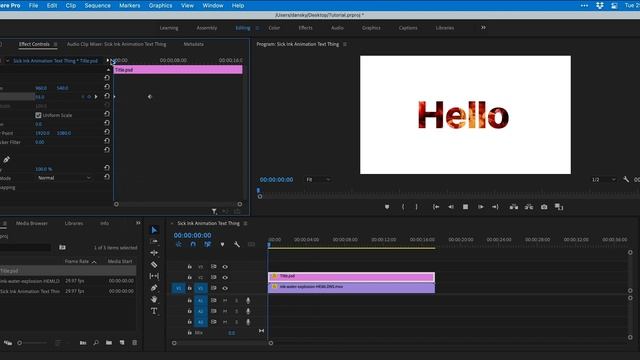Toggle V1 track output eye

[x=225, y=288]
